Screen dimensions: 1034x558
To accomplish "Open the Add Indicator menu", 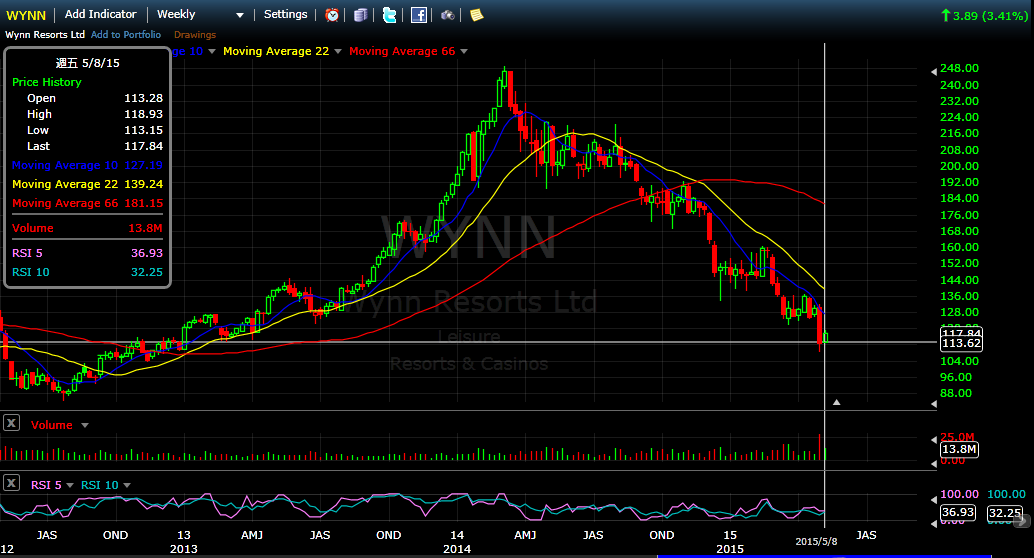I will click(x=100, y=15).
